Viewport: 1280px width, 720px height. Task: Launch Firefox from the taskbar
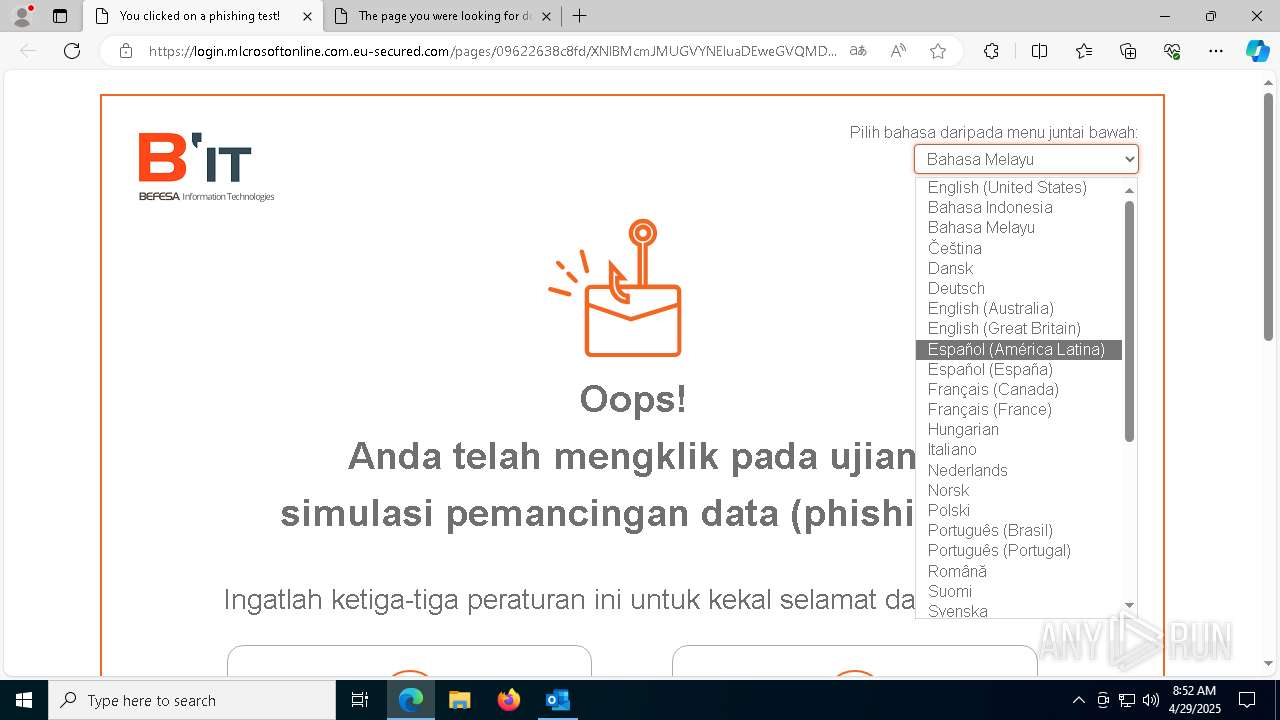tap(508, 700)
